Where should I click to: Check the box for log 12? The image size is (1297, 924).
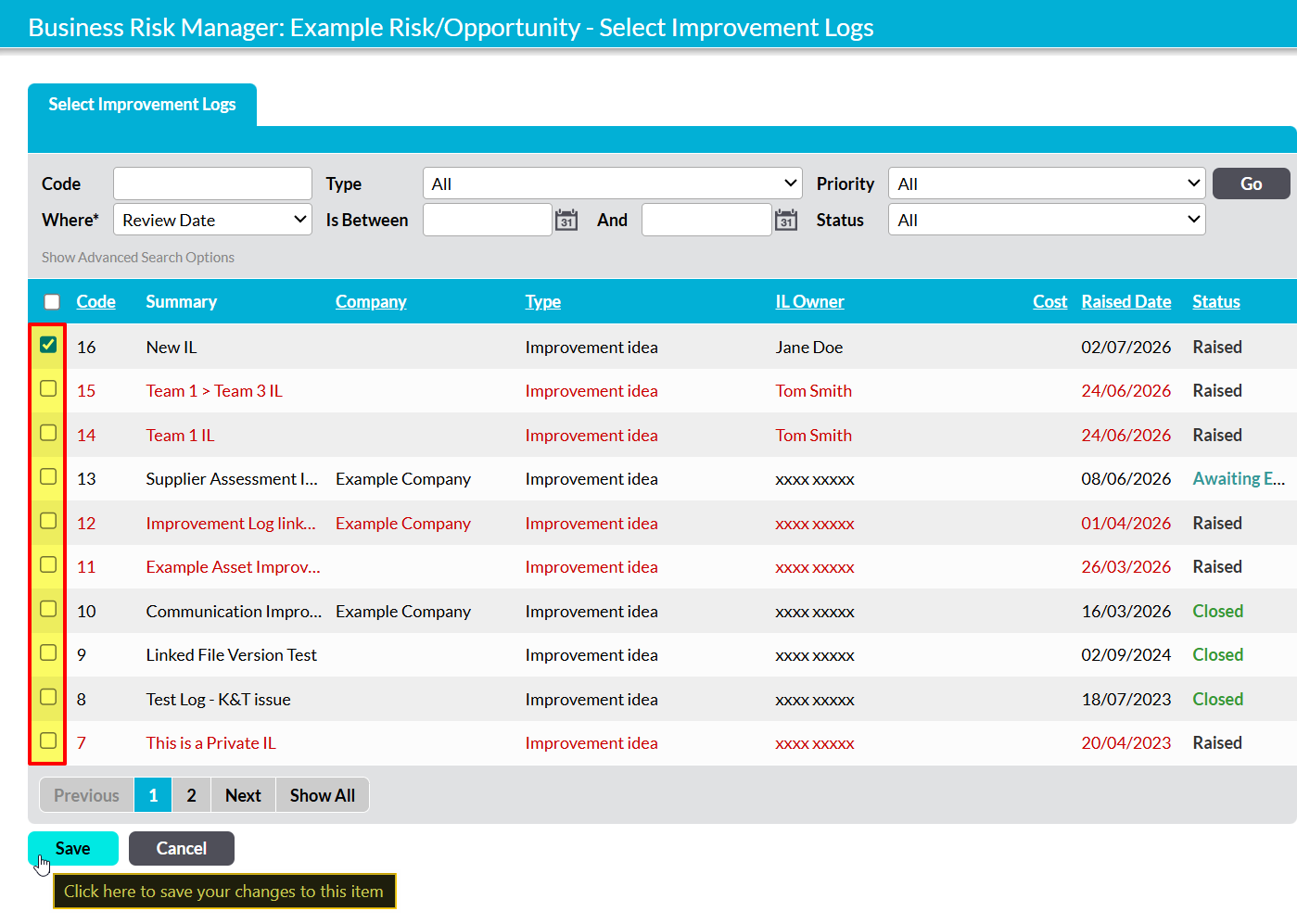click(48, 521)
